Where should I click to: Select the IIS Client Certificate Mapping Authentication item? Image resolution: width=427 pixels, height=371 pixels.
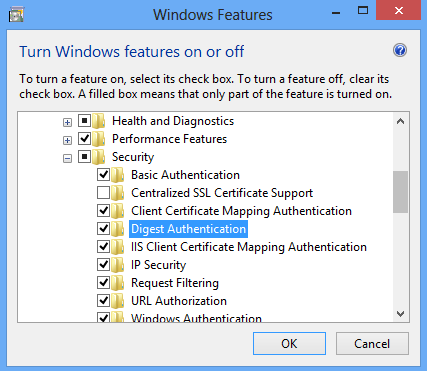tap(249, 247)
